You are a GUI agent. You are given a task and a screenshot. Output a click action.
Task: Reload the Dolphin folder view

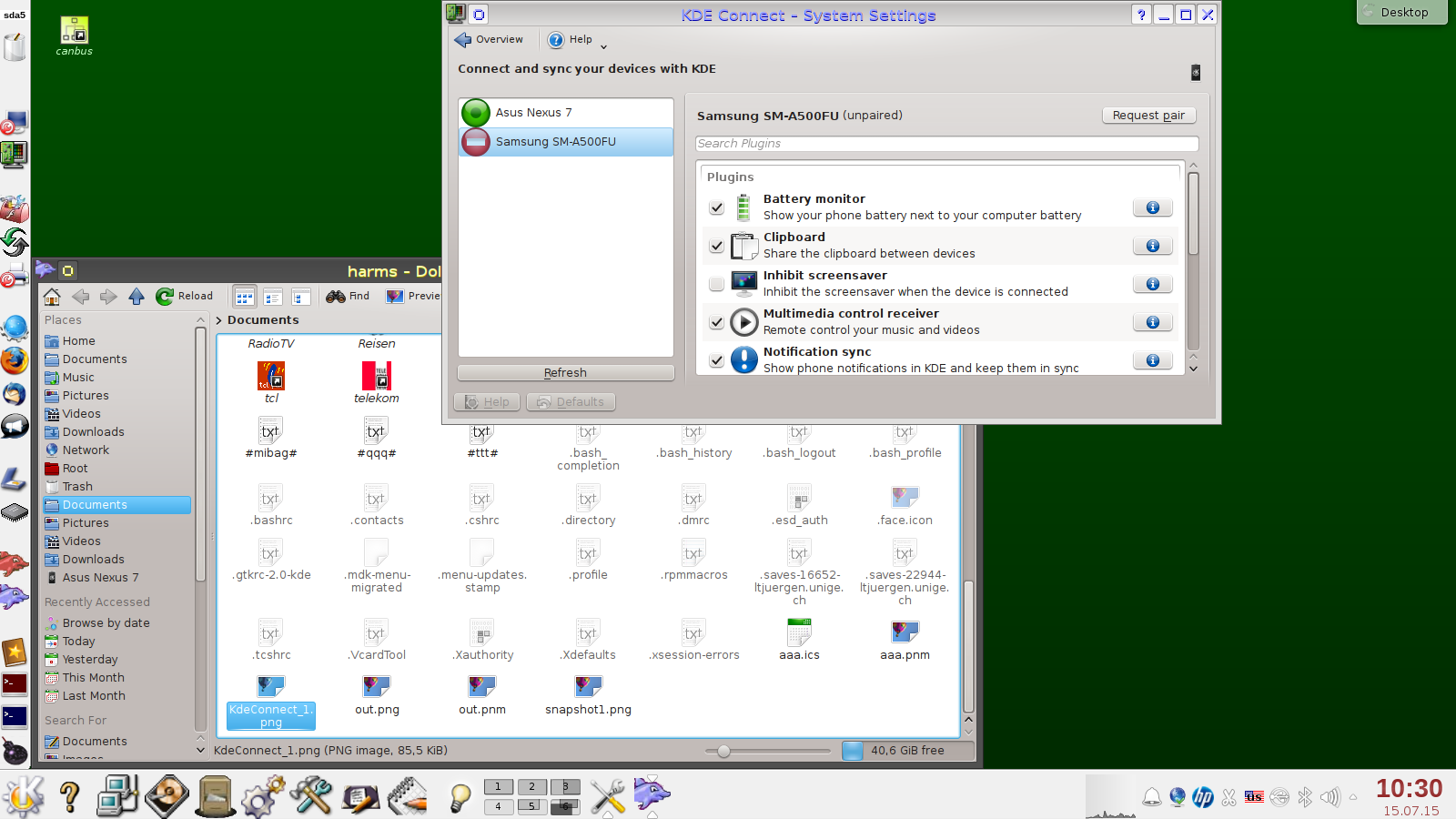[x=184, y=297]
